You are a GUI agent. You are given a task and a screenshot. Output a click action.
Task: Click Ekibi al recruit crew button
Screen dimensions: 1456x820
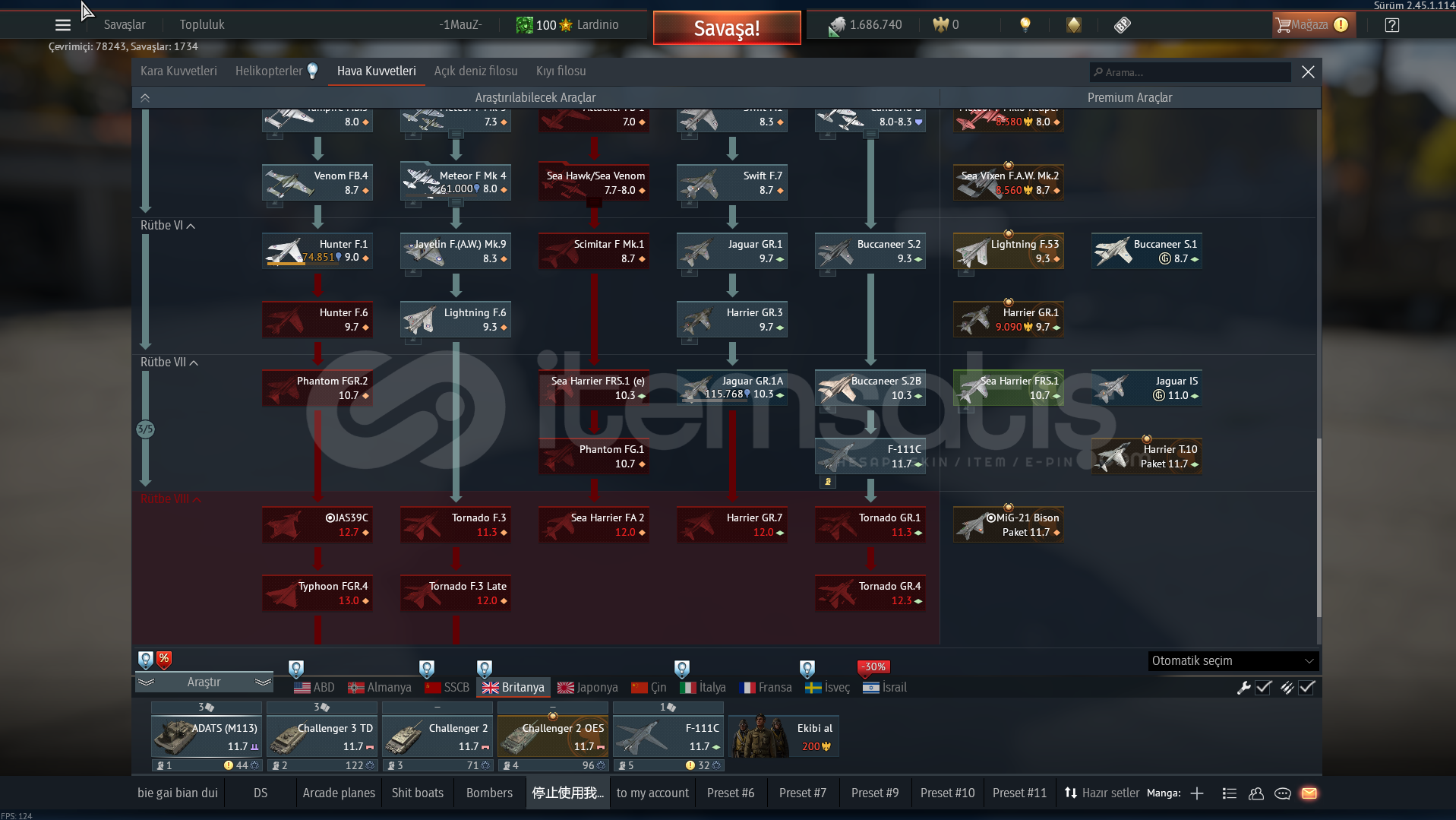[784, 736]
